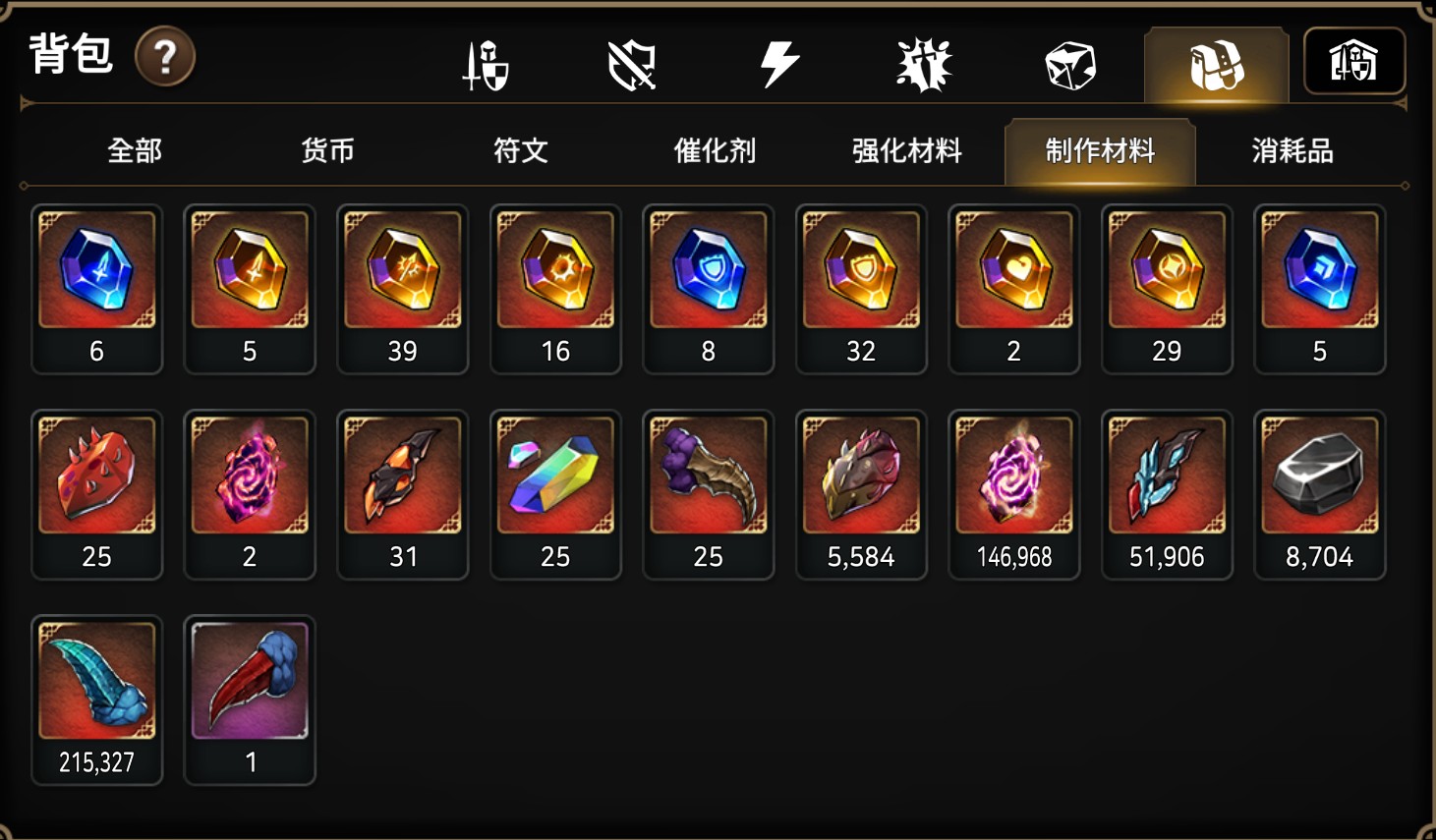Screen dimensions: 1436x840
Task: Select the burst figure icon
Action: (x=924, y=66)
